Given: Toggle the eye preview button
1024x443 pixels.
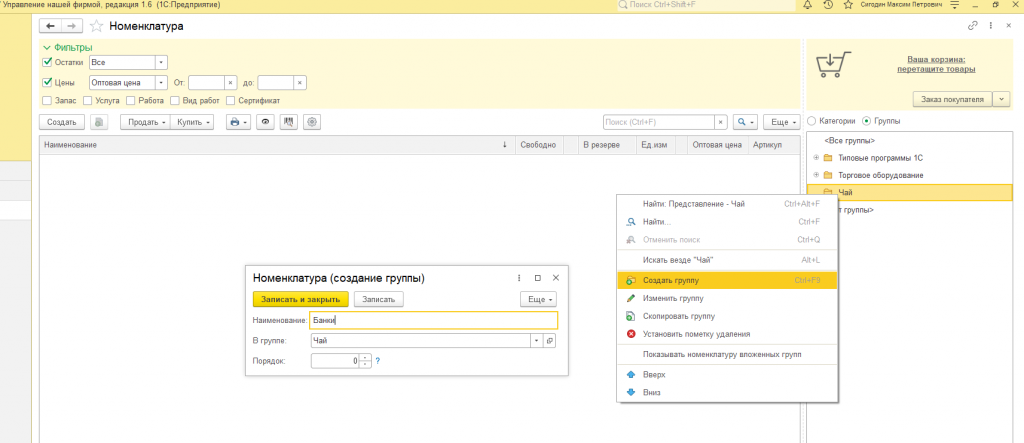Looking at the screenshot, I should click(264, 122).
